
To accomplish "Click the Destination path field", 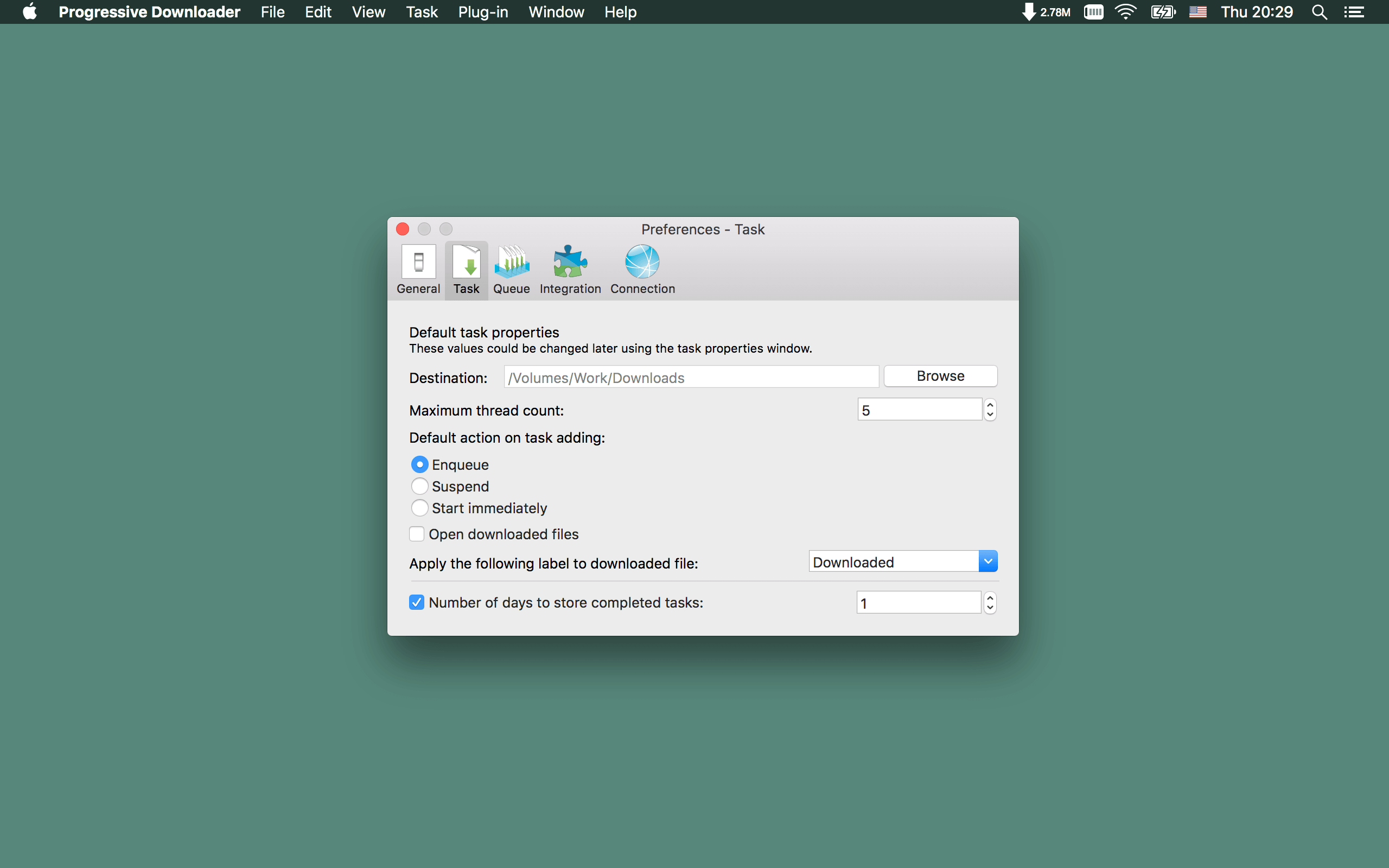I will [x=692, y=377].
